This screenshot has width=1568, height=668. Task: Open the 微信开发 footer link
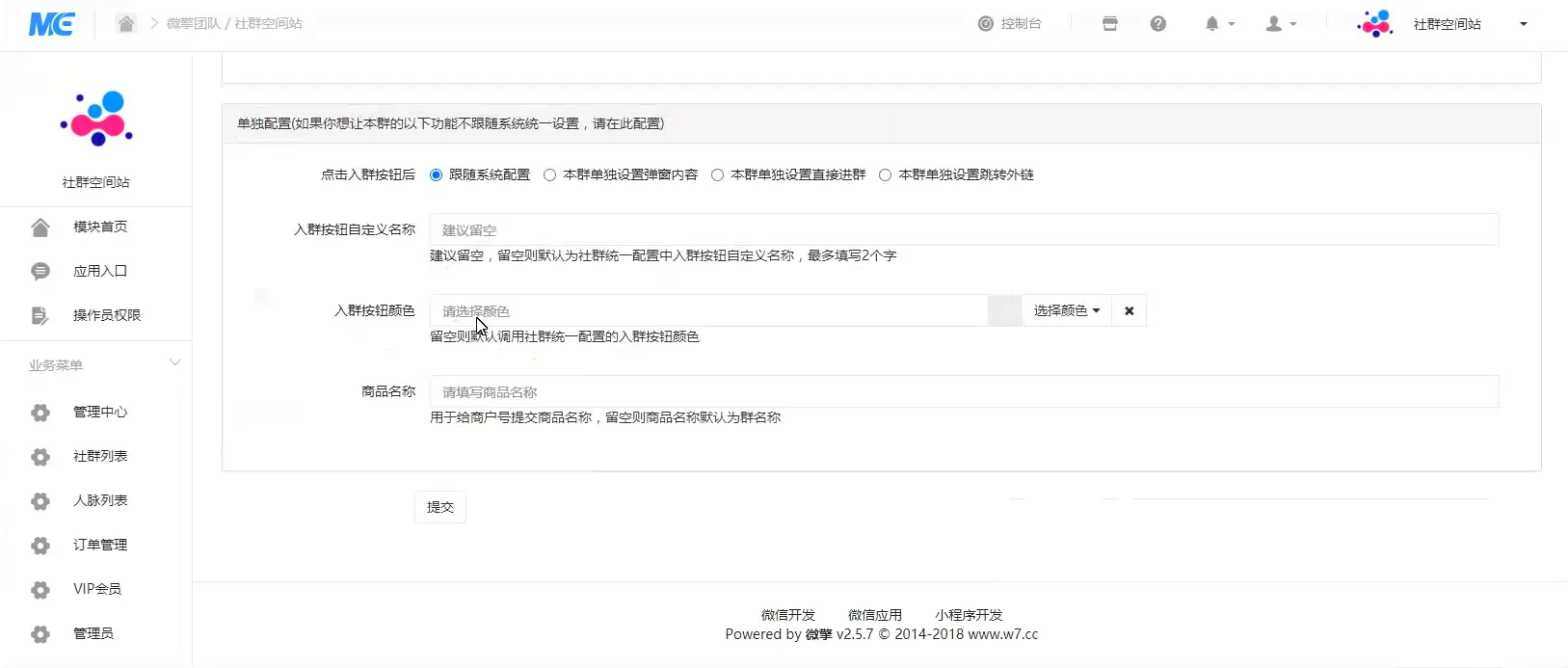point(788,615)
